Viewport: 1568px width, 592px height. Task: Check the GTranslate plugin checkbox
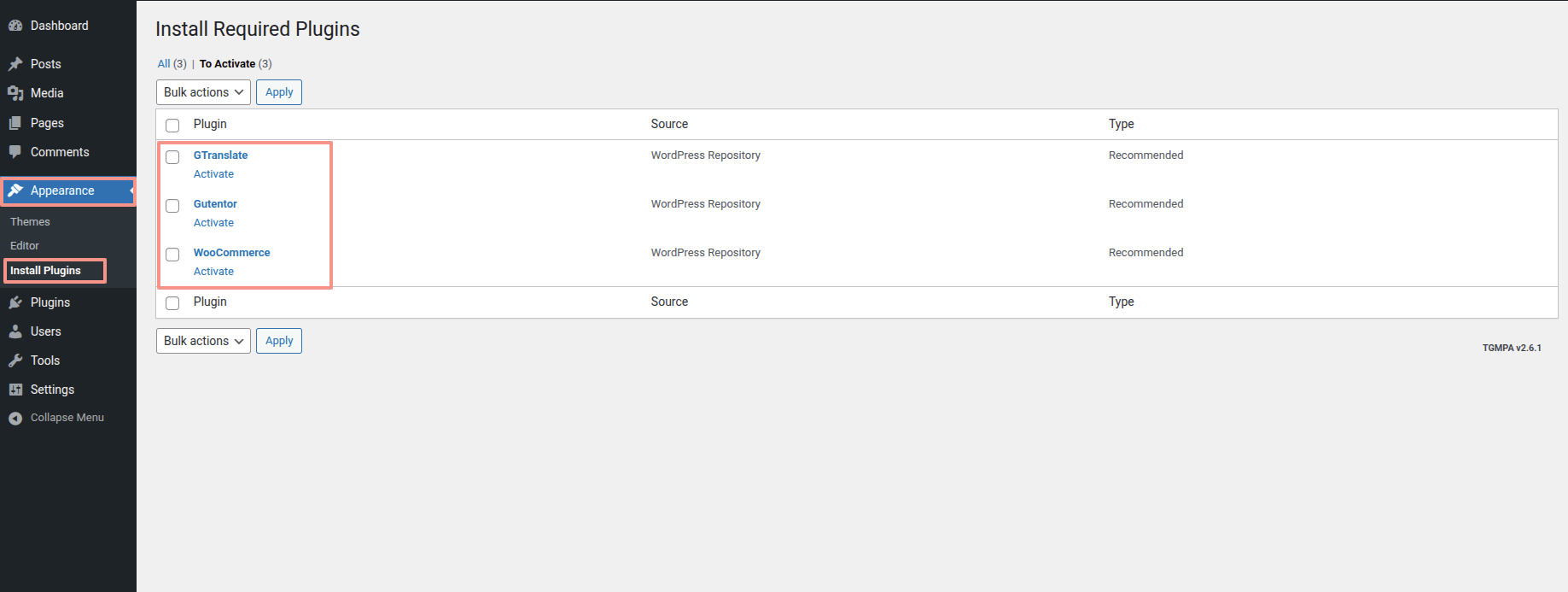(172, 157)
